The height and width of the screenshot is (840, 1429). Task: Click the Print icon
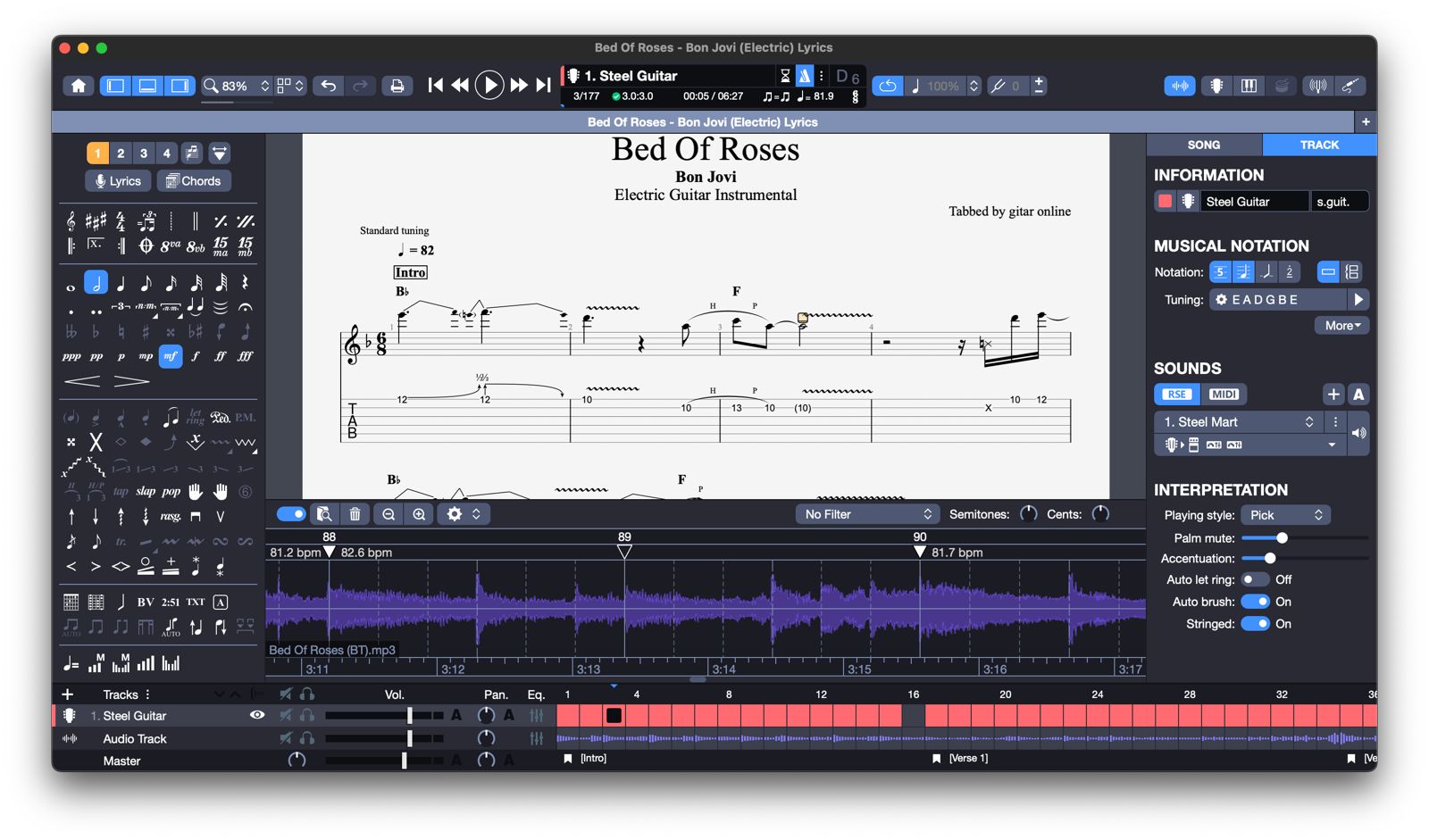[397, 86]
